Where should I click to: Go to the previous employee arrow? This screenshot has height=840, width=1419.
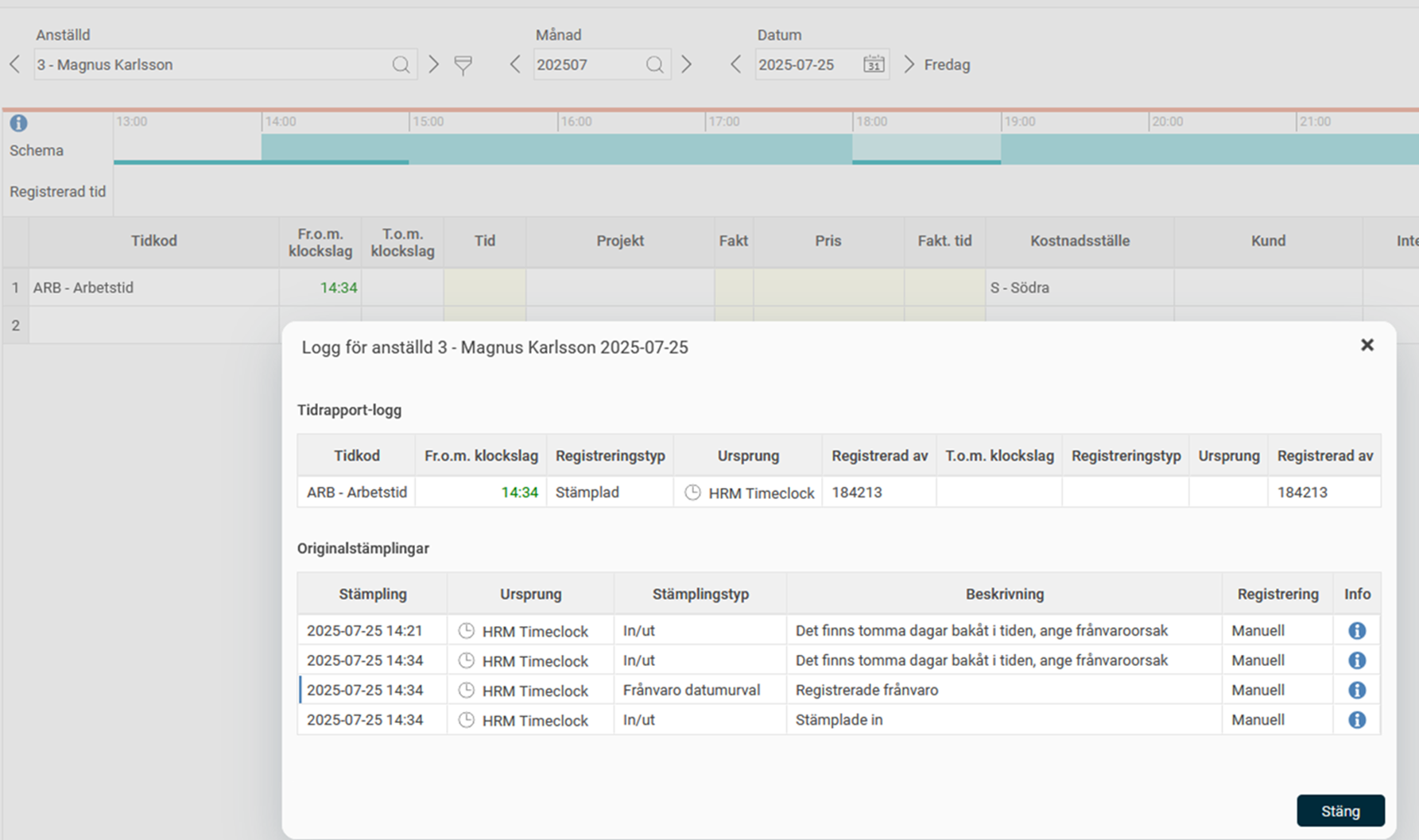click(x=15, y=65)
